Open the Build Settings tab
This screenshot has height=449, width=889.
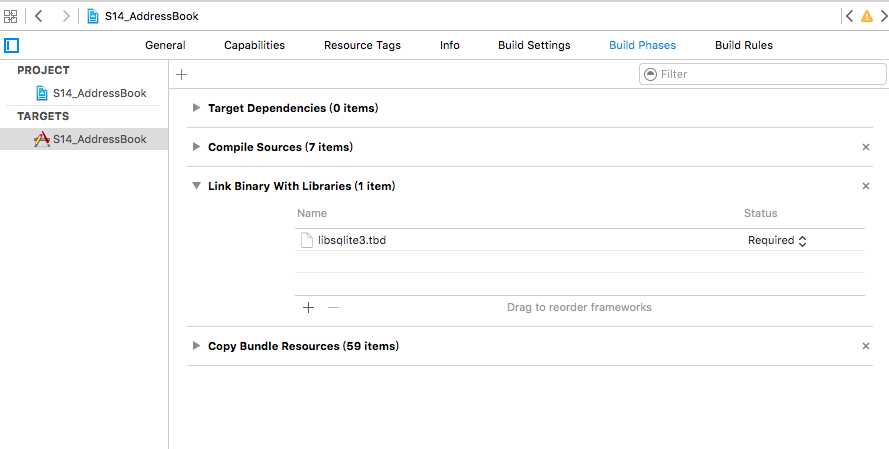point(534,45)
